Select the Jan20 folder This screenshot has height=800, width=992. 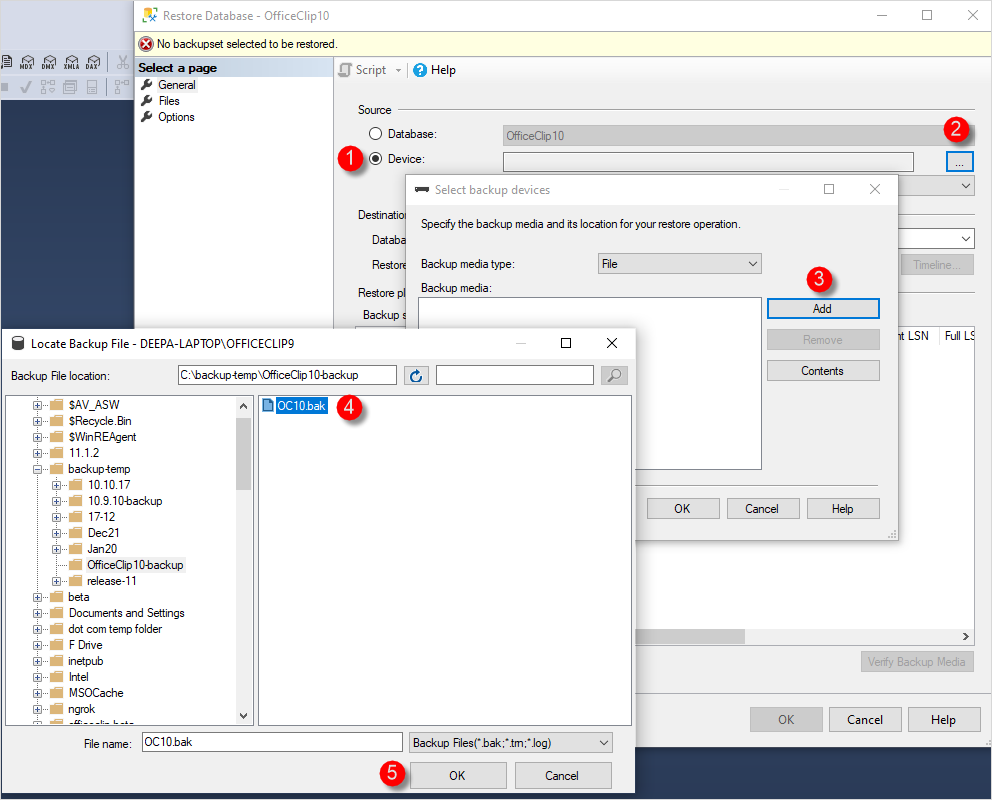pos(102,549)
